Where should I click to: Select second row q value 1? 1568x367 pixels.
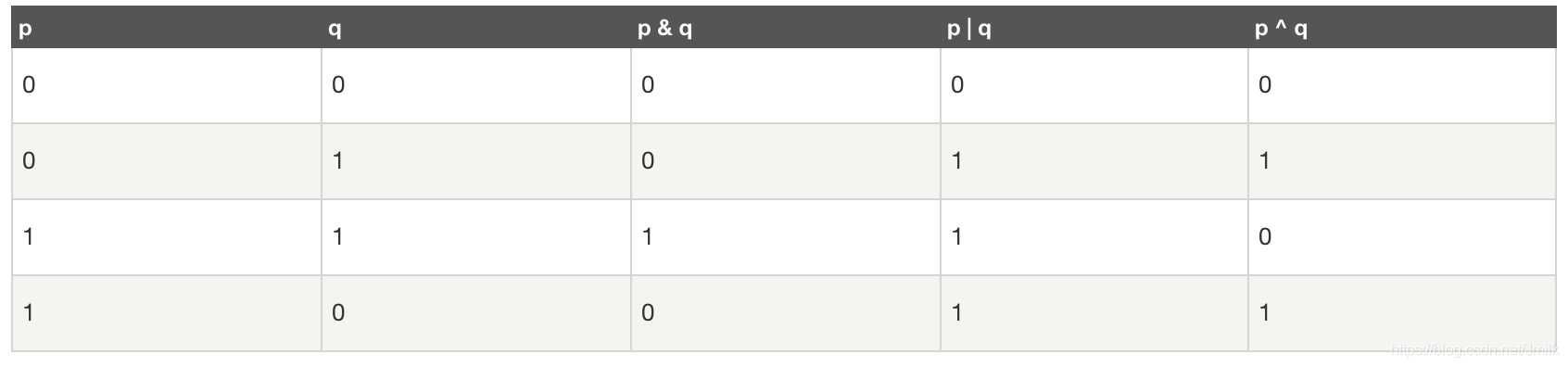338,160
